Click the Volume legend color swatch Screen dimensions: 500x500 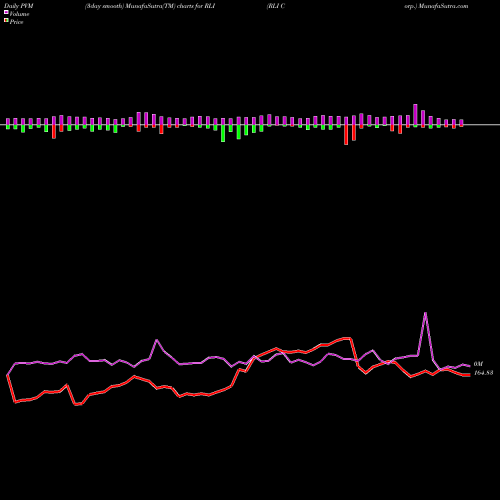[x=6, y=12]
